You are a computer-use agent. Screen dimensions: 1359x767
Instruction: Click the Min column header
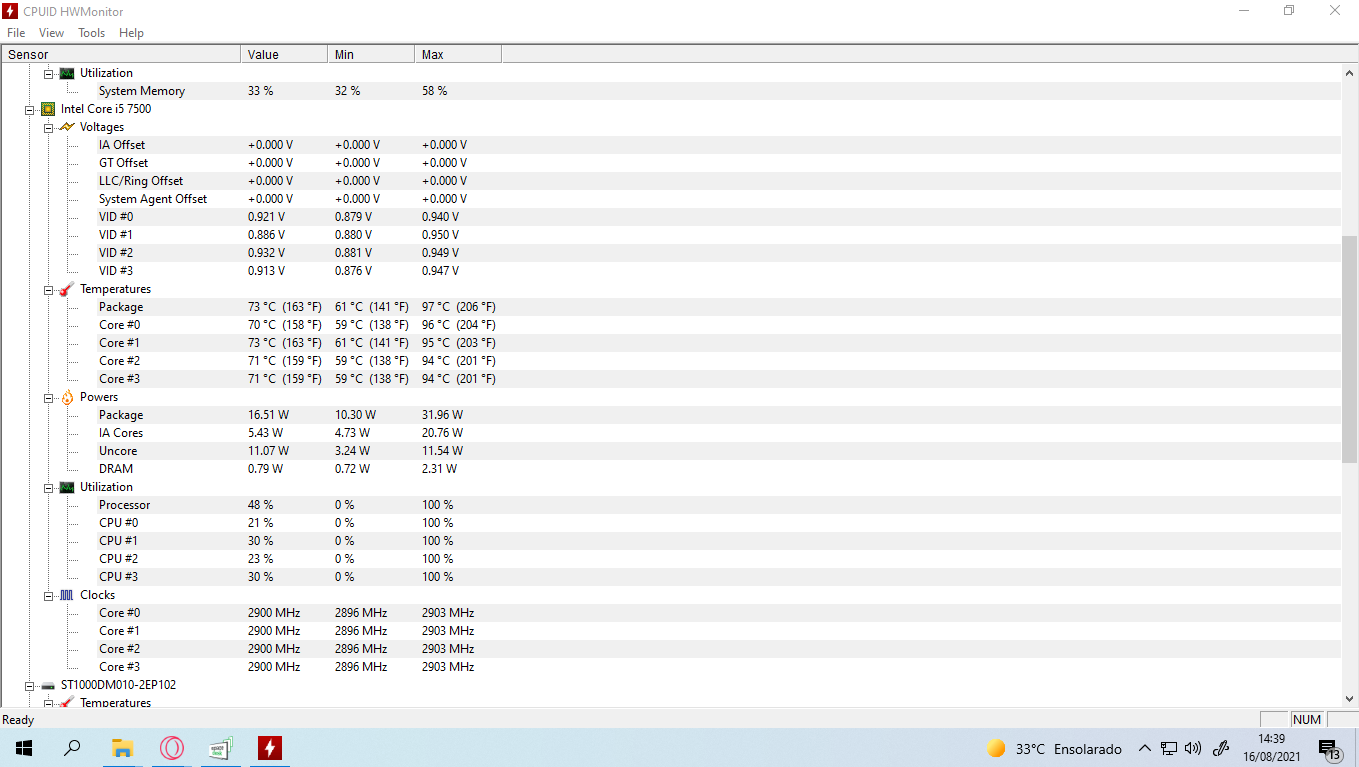371,54
